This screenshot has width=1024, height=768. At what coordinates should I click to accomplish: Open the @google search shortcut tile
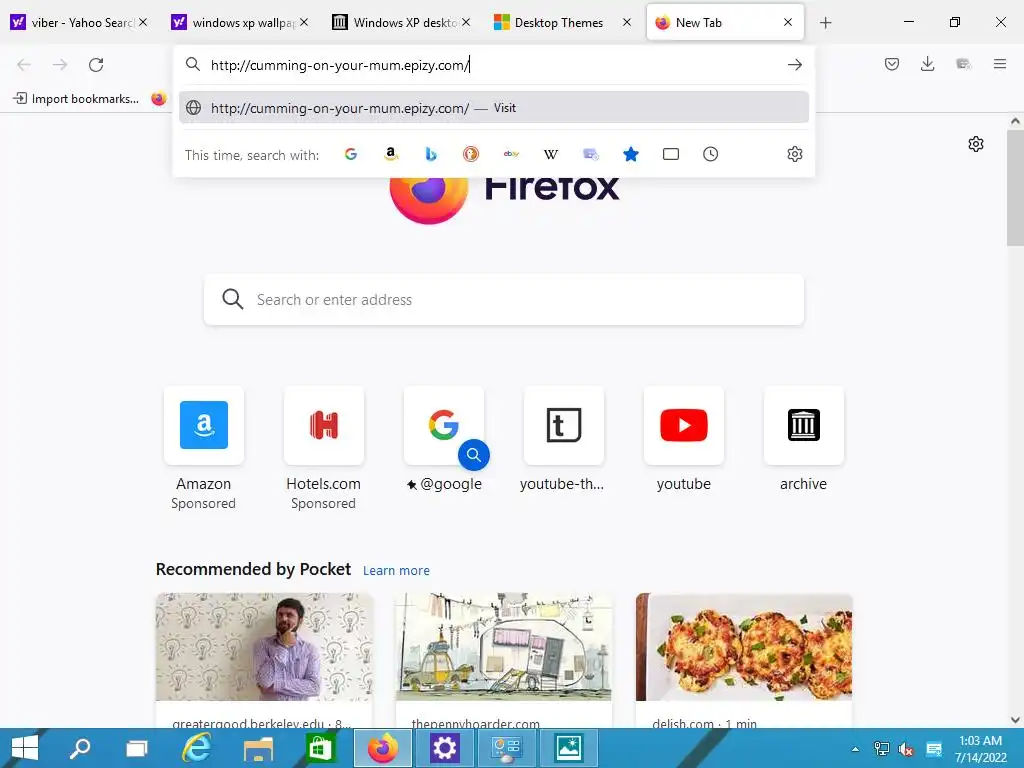pyautogui.click(x=444, y=425)
